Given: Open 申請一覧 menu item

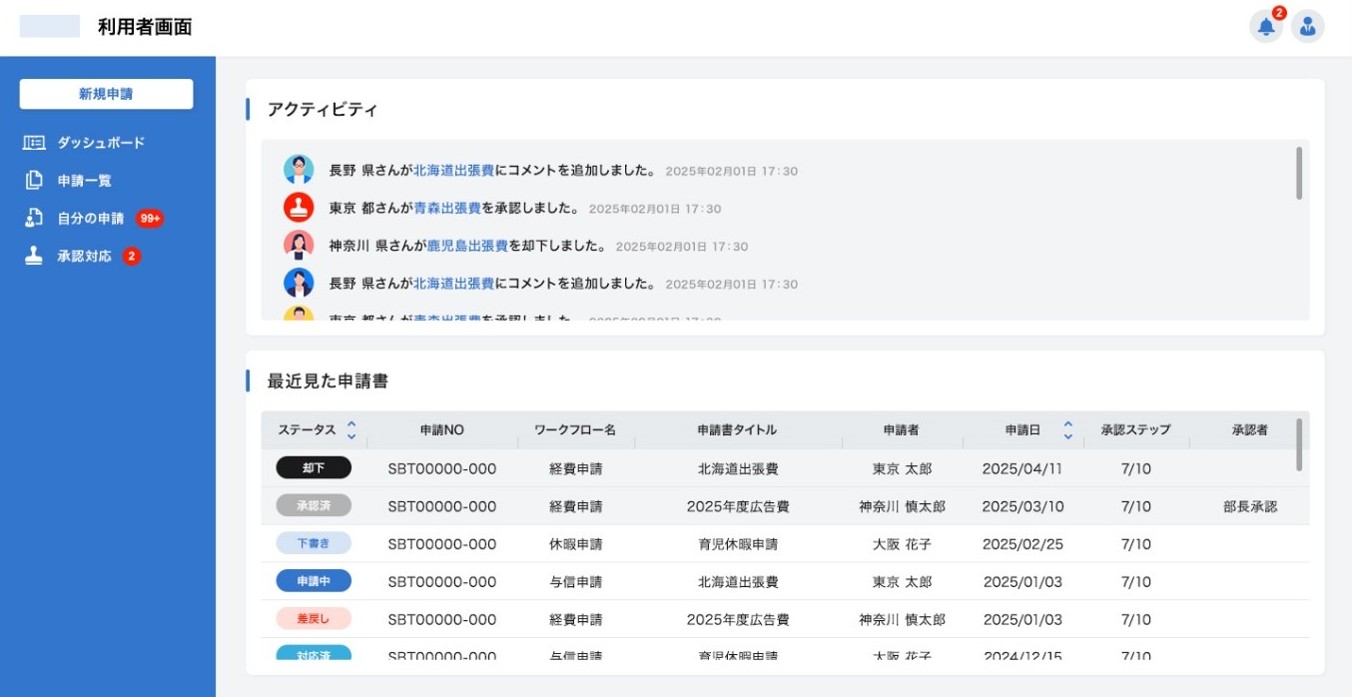Looking at the screenshot, I should (x=84, y=181).
